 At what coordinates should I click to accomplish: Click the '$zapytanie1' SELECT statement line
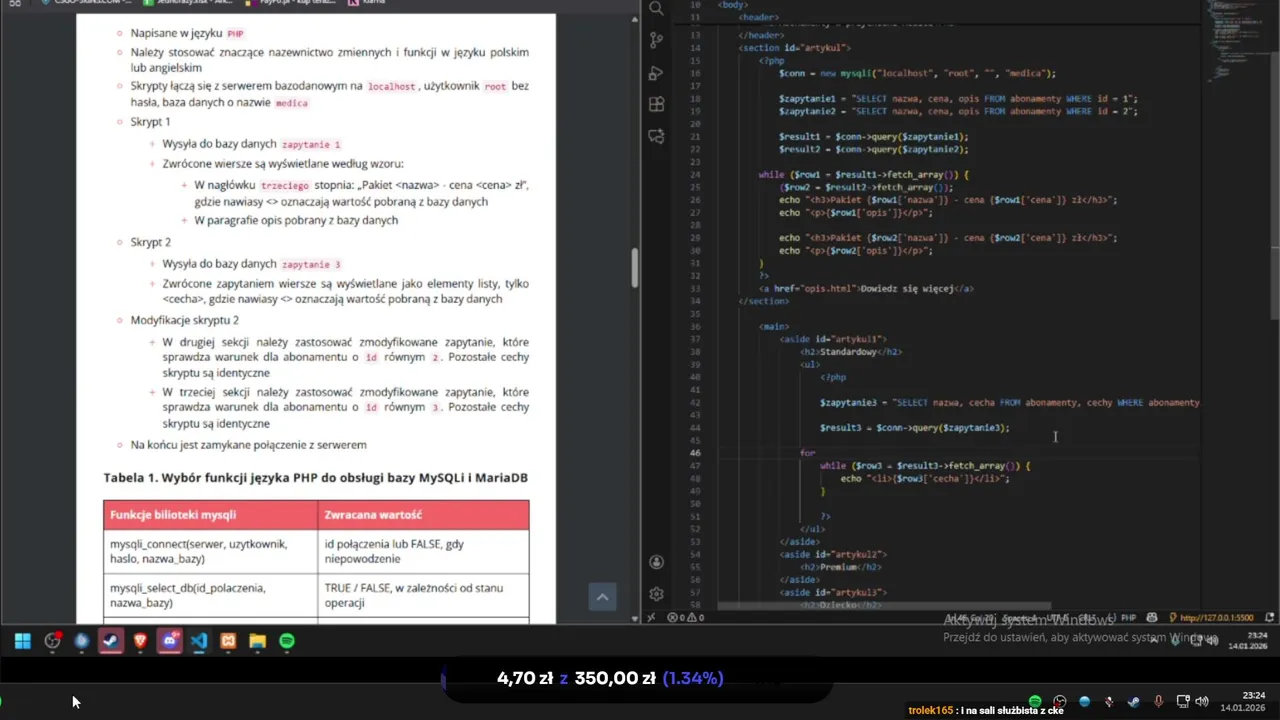[x=958, y=99]
